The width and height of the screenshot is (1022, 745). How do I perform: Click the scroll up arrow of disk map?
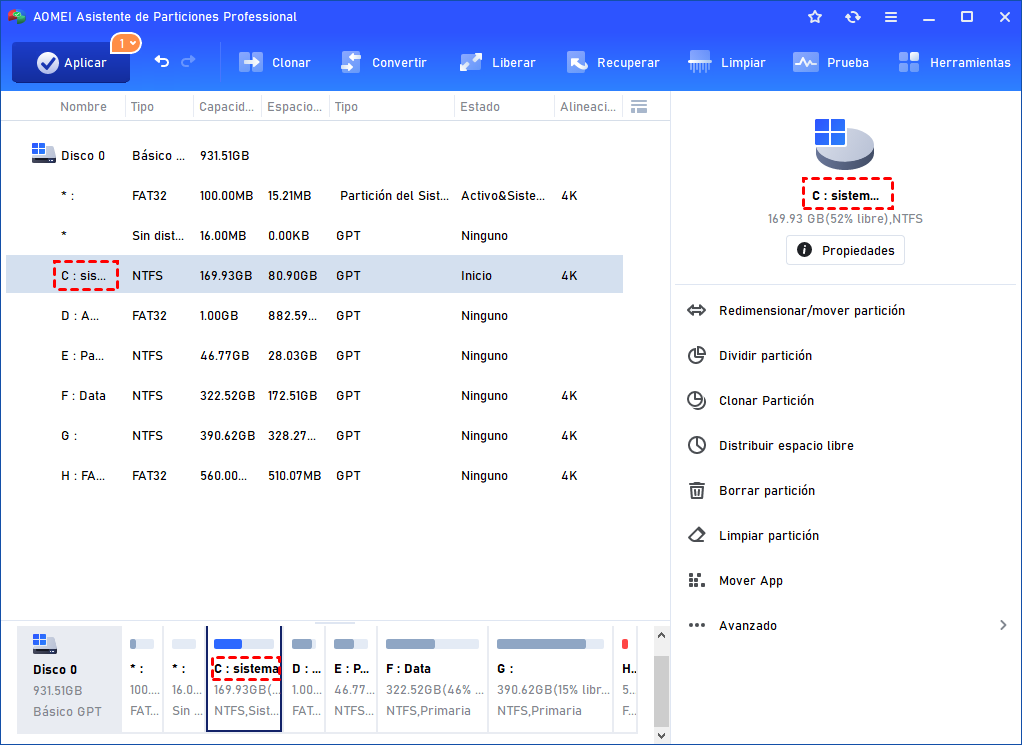pyautogui.click(x=661, y=635)
